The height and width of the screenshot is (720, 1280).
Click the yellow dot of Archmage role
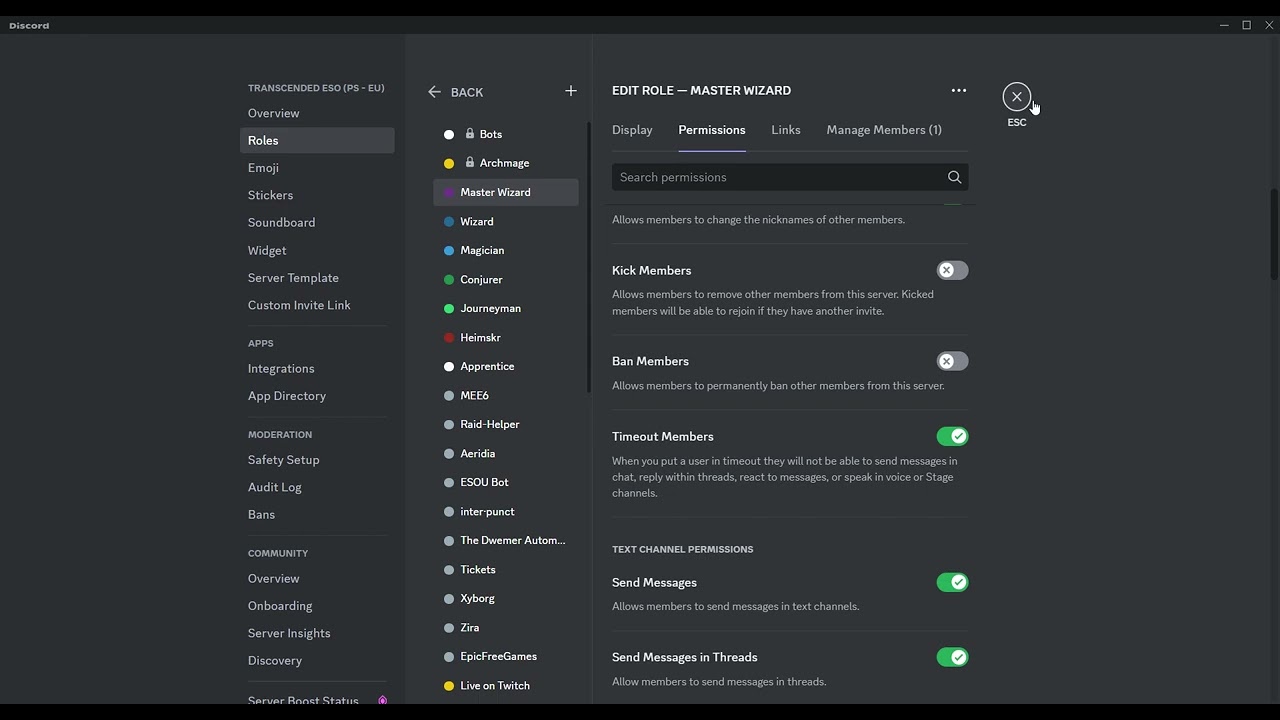(449, 163)
